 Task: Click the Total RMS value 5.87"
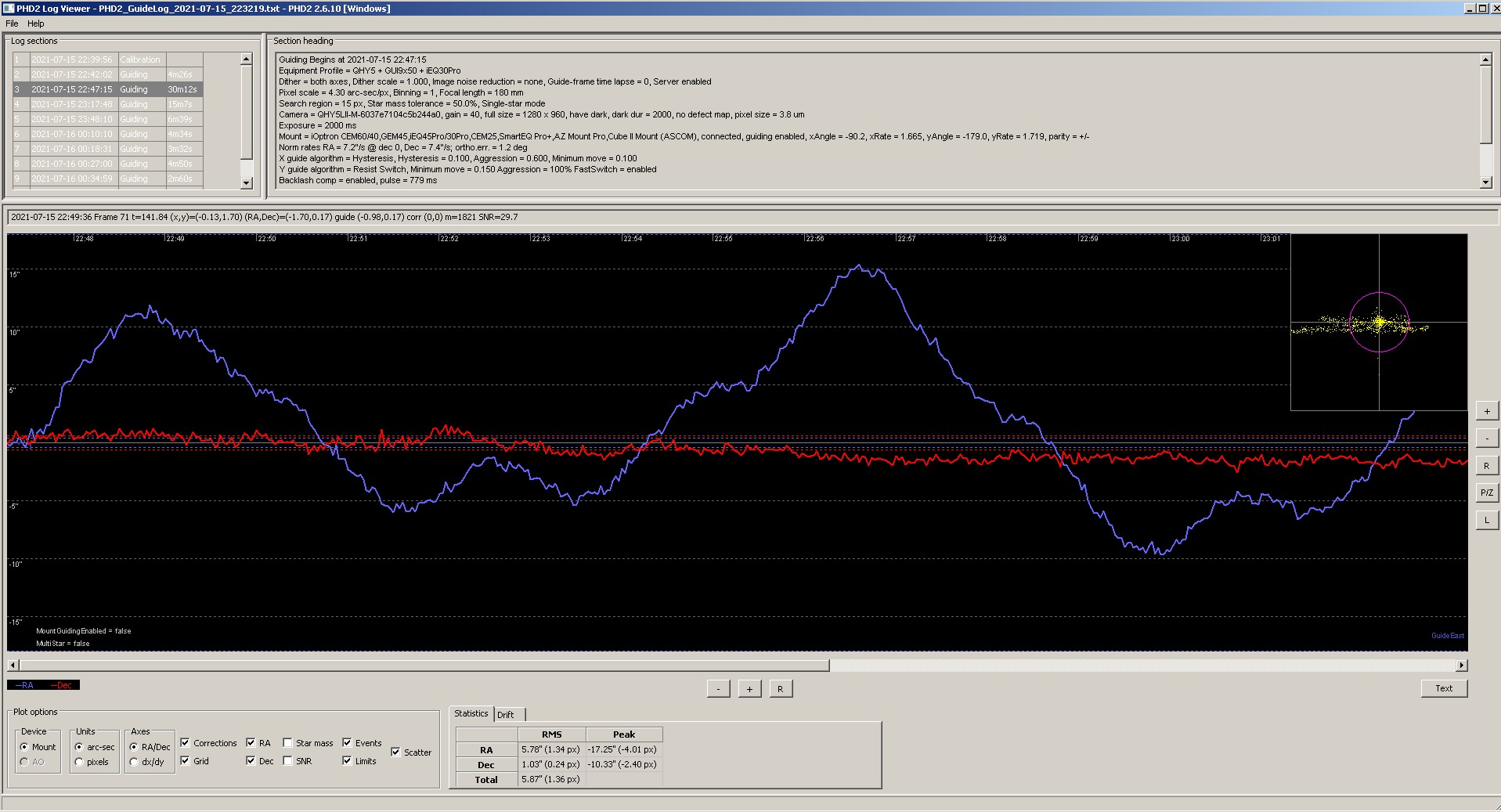point(551,779)
